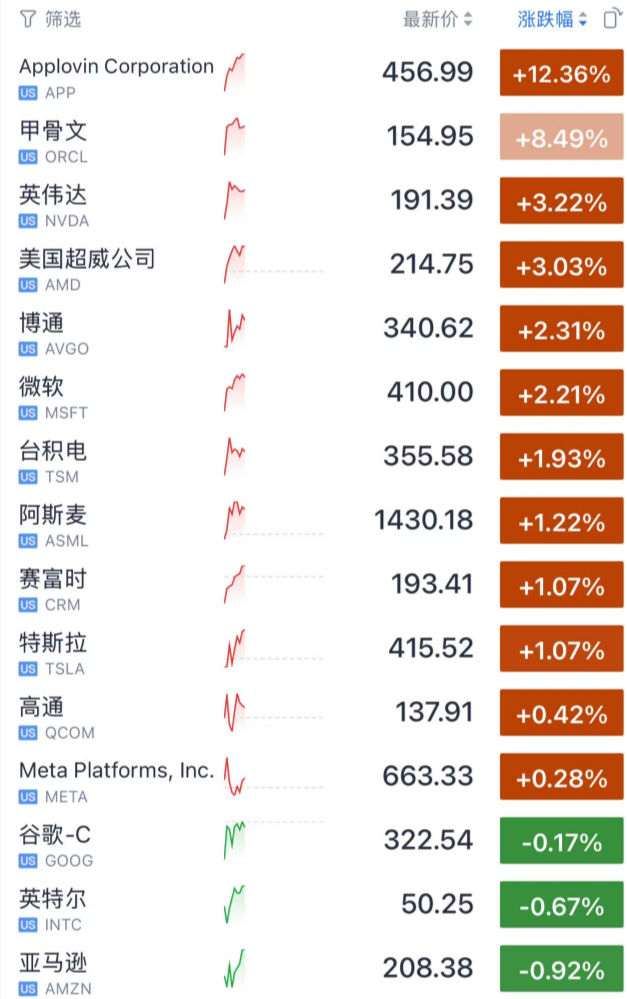Click the US badge next to TSLA
This screenshot has height=999, width=627.
[28, 669]
